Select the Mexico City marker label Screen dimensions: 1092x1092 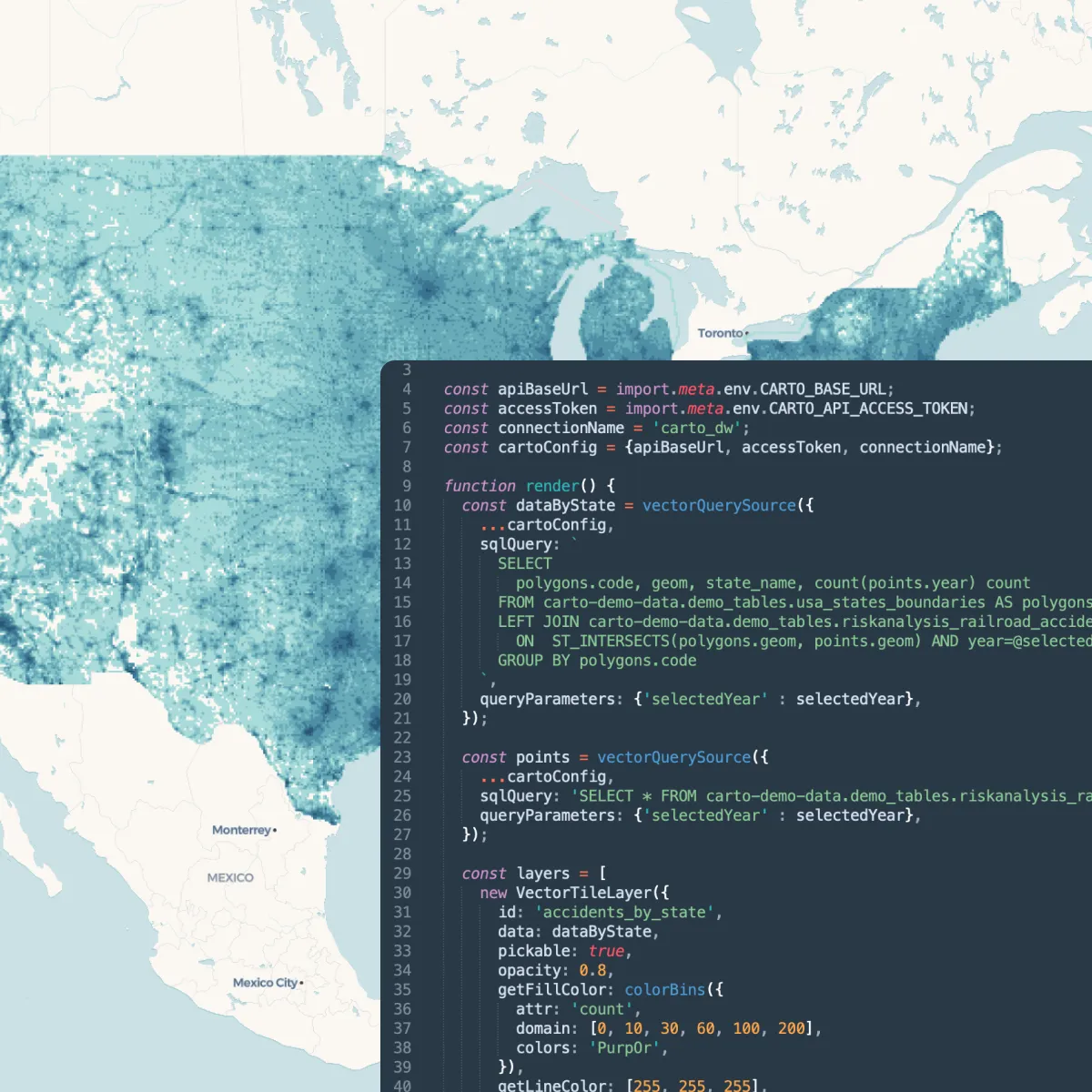265,982
